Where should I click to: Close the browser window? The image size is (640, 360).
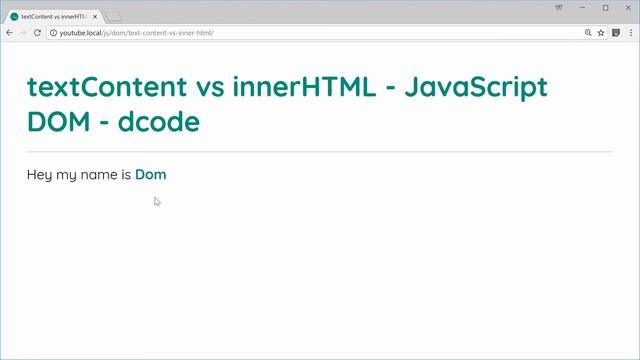(x=628, y=8)
